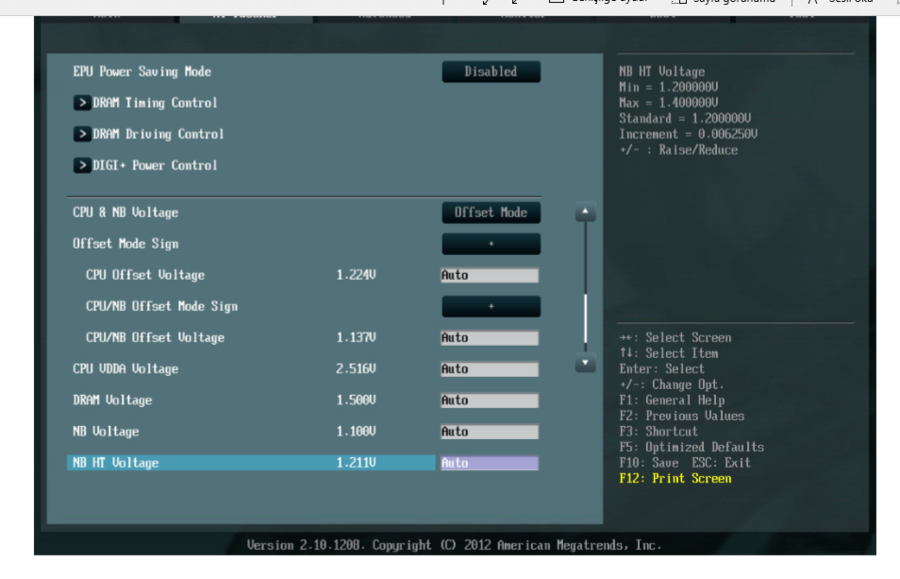Click the vertical scrollbar thumb

[585, 318]
